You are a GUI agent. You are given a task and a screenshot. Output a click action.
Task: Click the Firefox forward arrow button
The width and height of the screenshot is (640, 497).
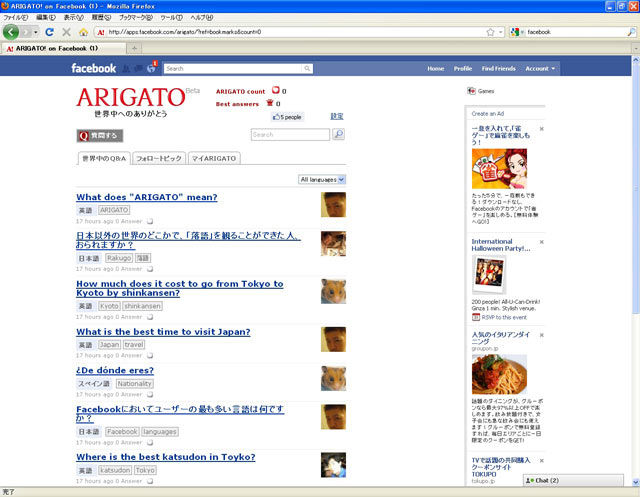pos(26,32)
